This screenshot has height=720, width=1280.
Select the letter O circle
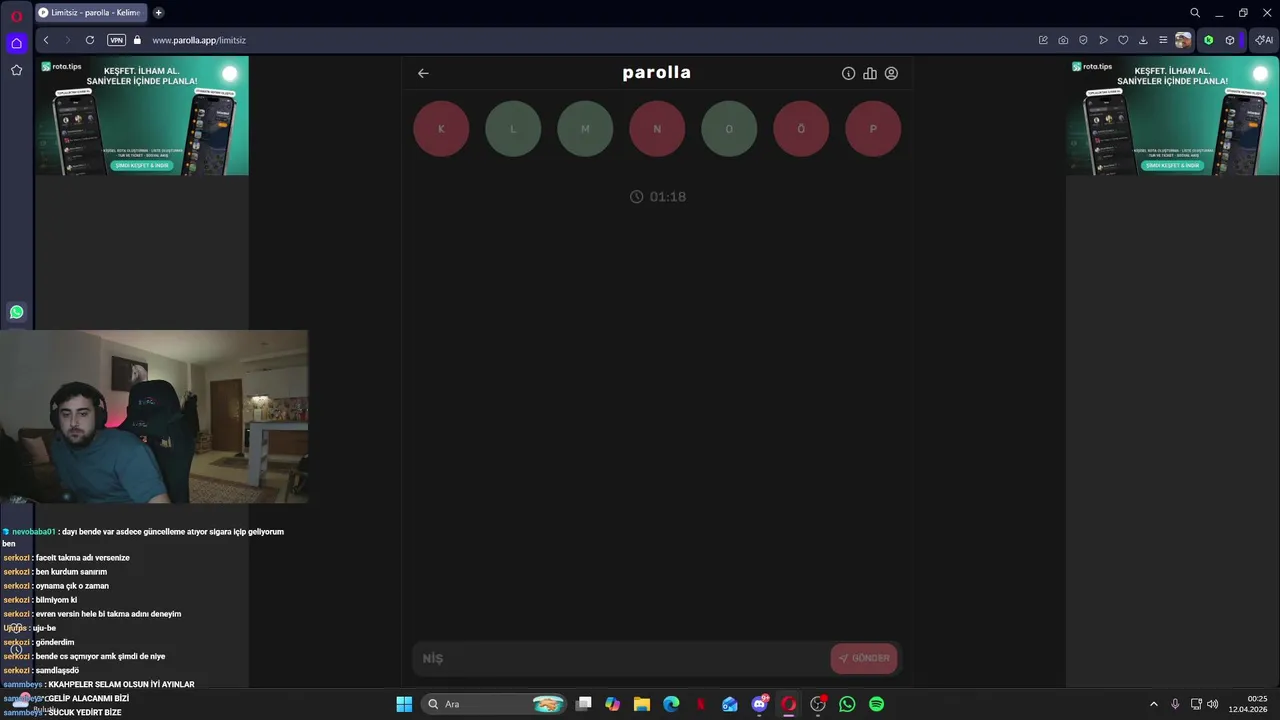729,129
